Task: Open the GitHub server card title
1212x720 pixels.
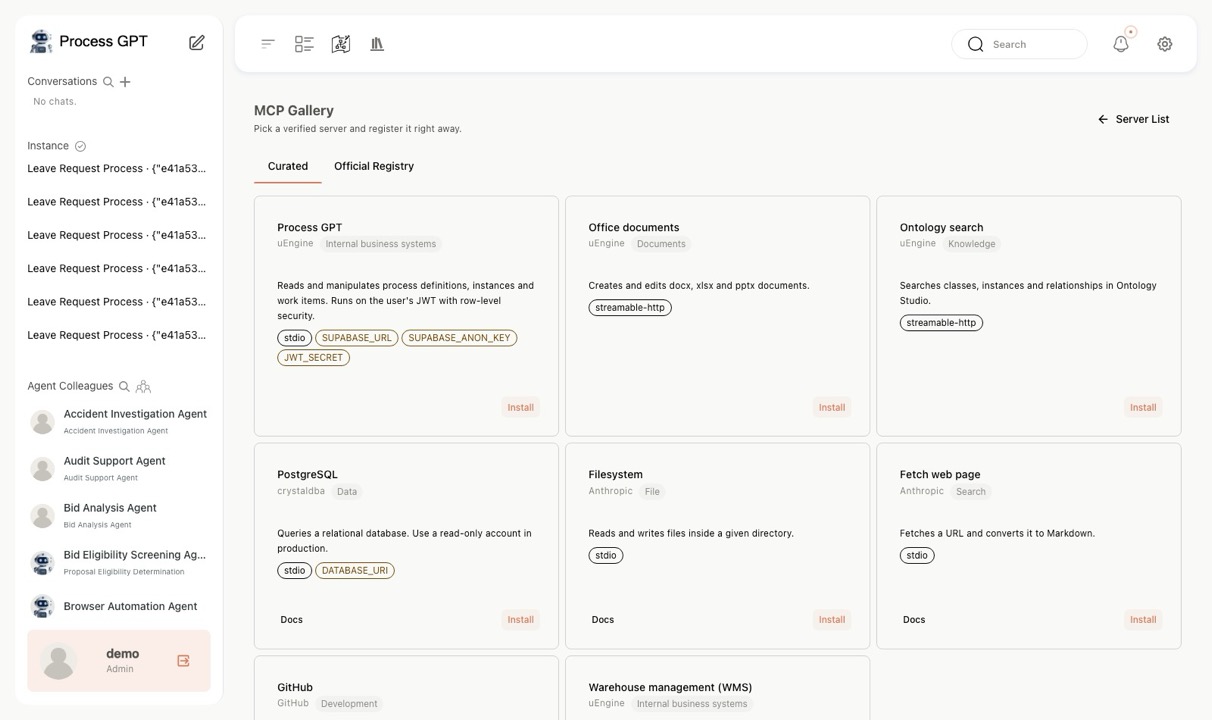Action: pyautogui.click(x=295, y=687)
